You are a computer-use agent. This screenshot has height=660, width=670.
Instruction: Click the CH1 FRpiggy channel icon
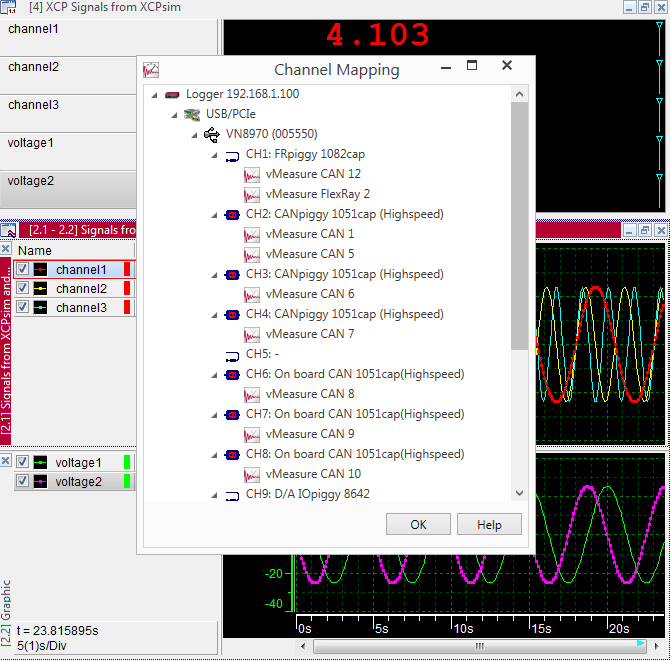[x=232, y=156]
